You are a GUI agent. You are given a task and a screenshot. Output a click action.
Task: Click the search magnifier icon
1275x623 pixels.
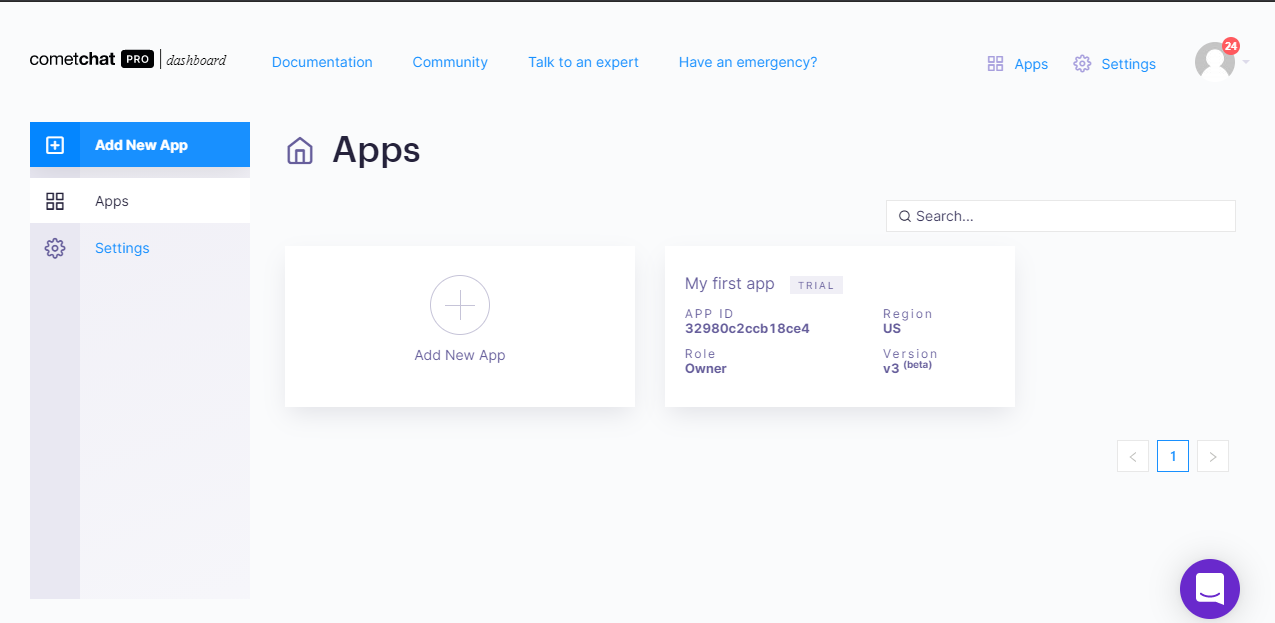(904, 216)
